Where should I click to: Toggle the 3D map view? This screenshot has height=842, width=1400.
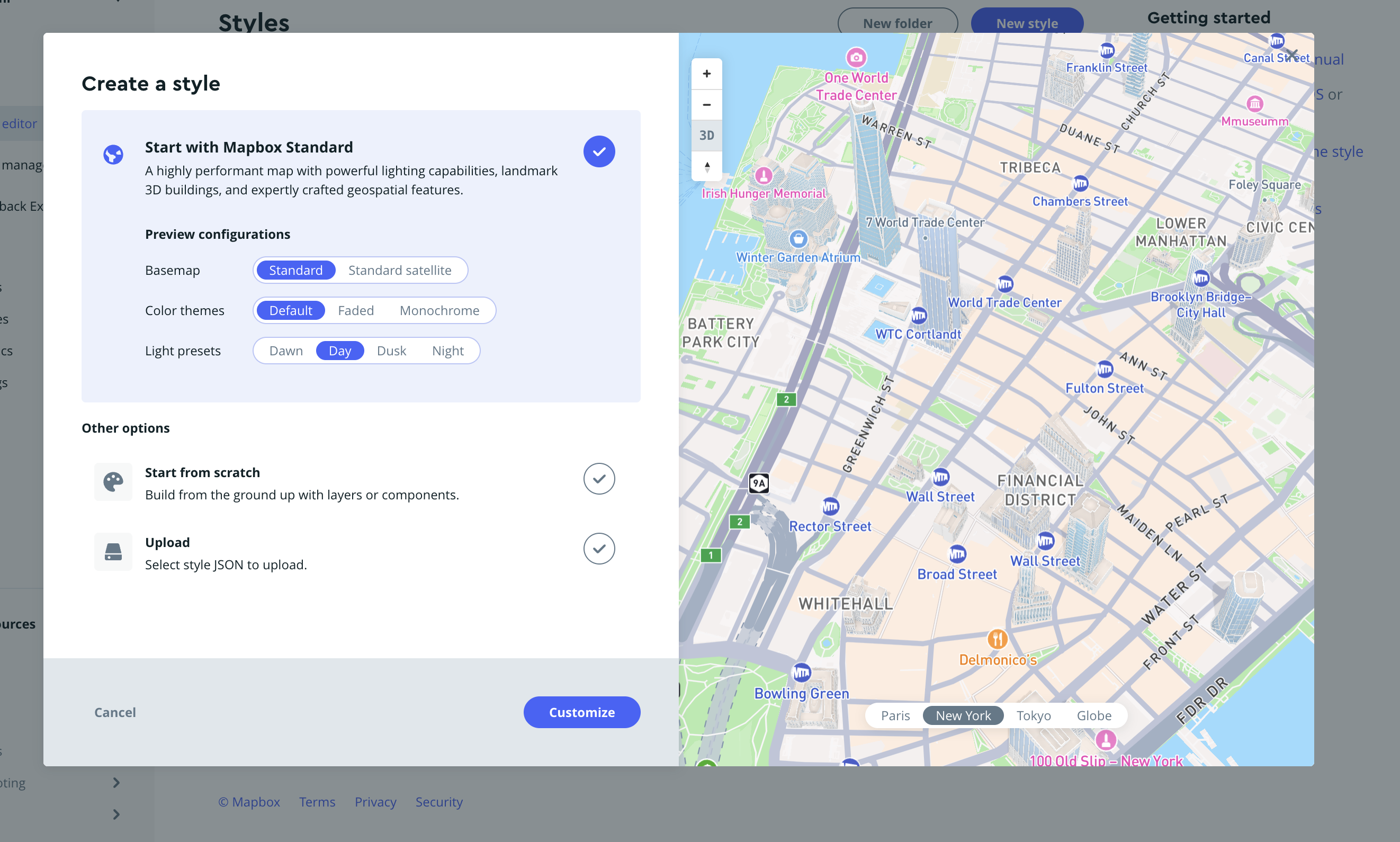pyautogui.click(x=706, y=136)
